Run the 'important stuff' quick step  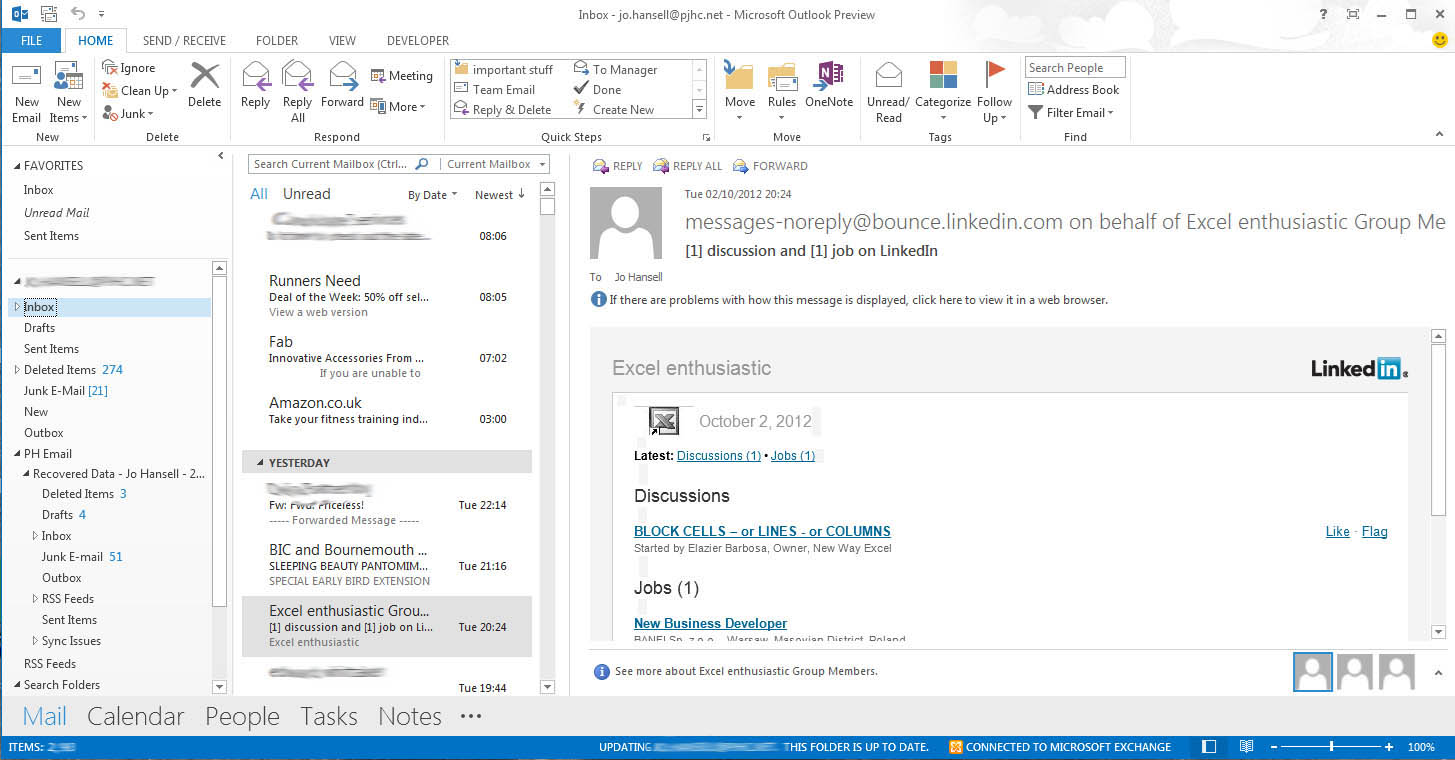pyautogui.click(x=503, y=69)
